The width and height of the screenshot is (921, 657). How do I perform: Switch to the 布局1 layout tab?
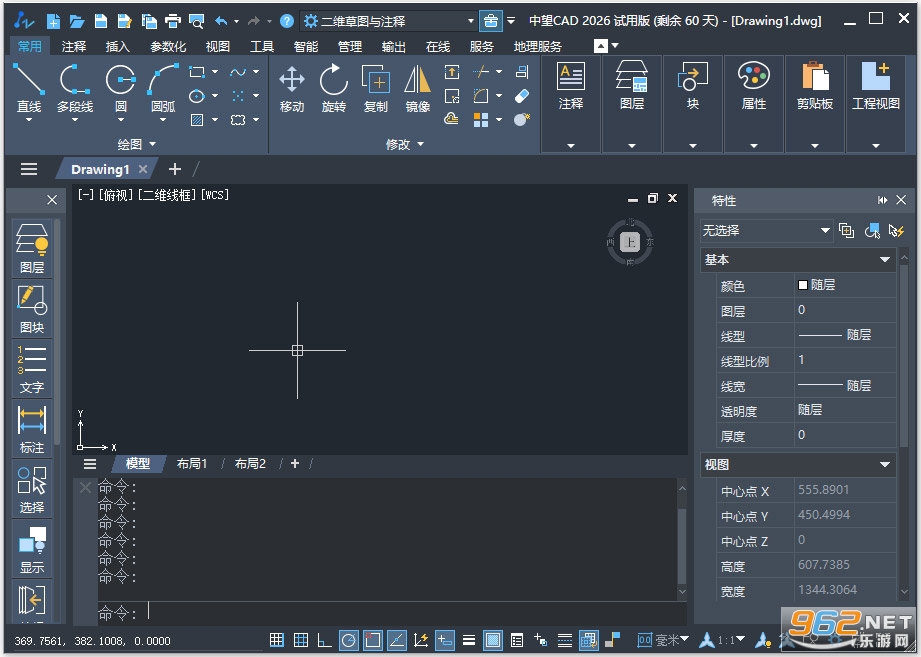(191, 464)
